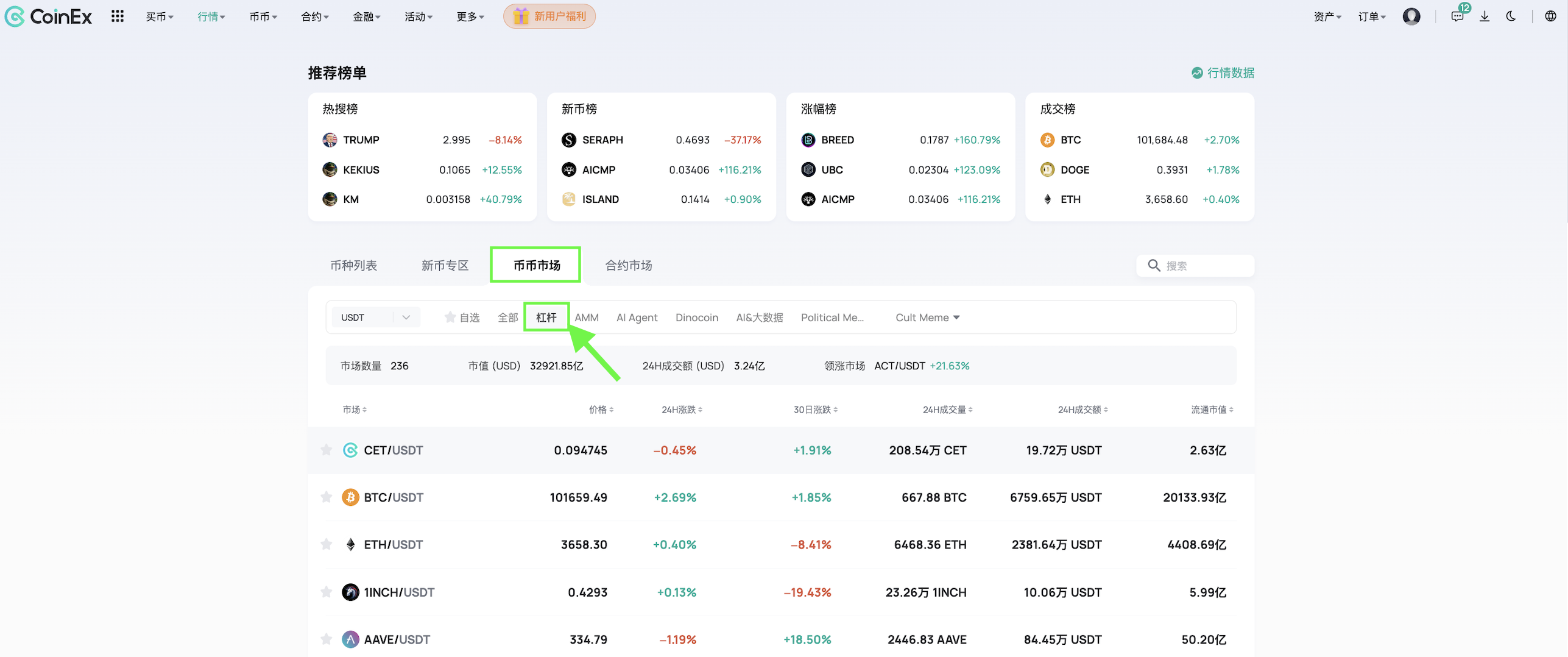Select the AMM filter tab
This screenshot has height=657, width=1568.
587,318
